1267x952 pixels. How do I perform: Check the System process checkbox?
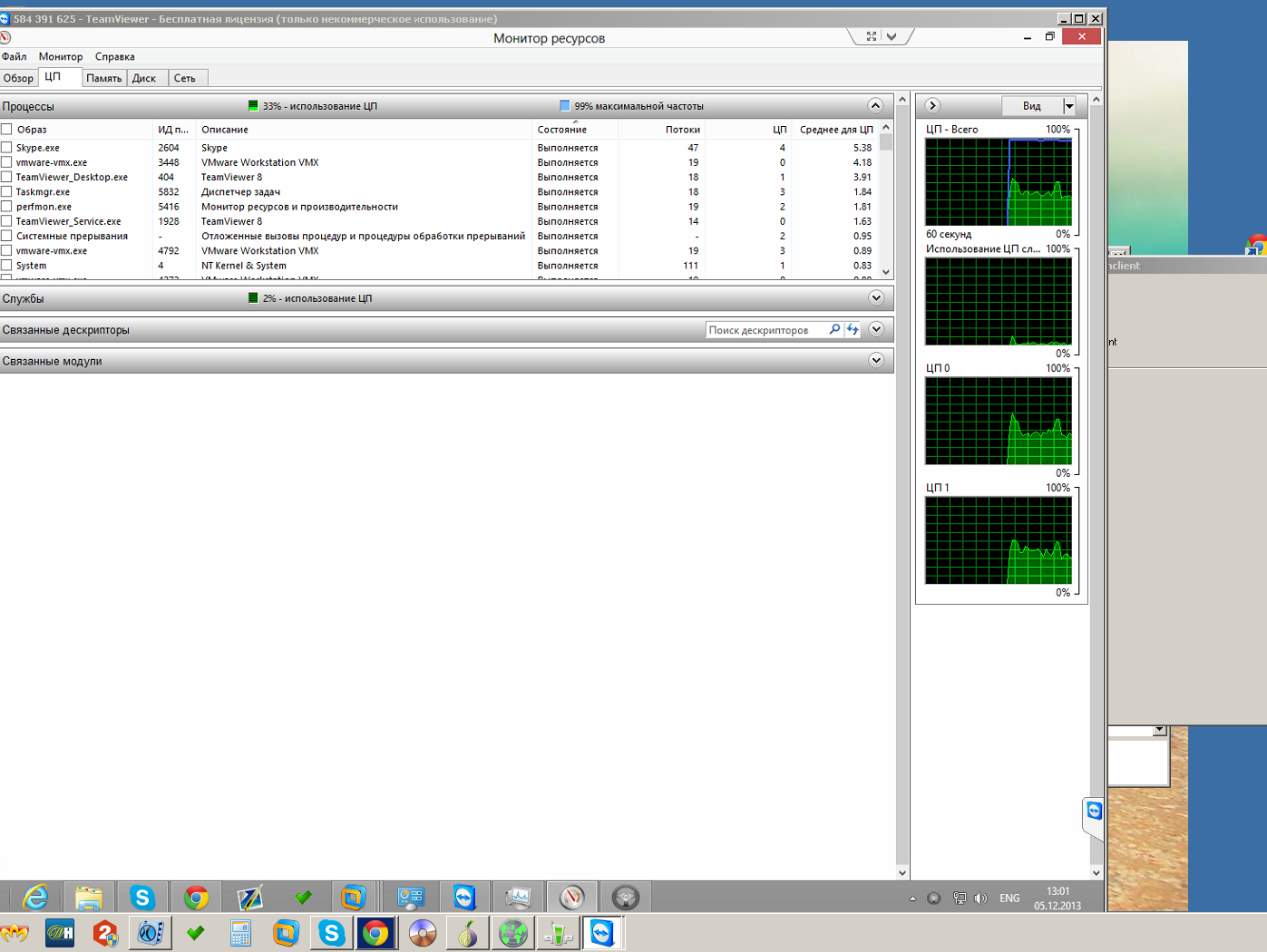tap(6, 265)
